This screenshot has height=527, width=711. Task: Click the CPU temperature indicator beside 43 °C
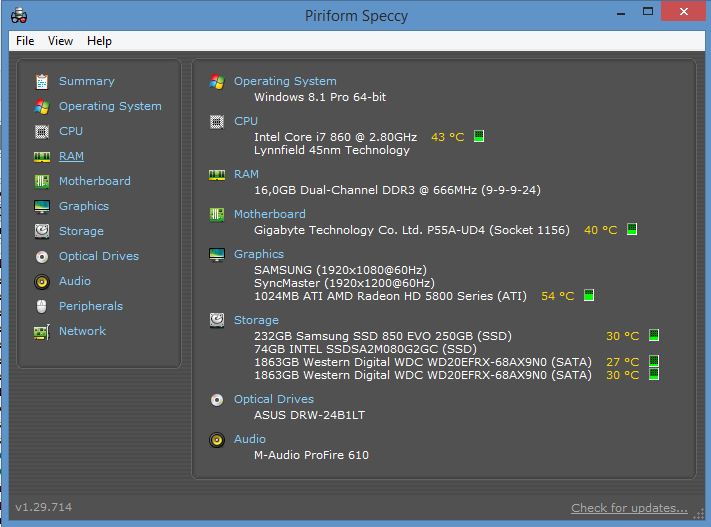point(479,136)
